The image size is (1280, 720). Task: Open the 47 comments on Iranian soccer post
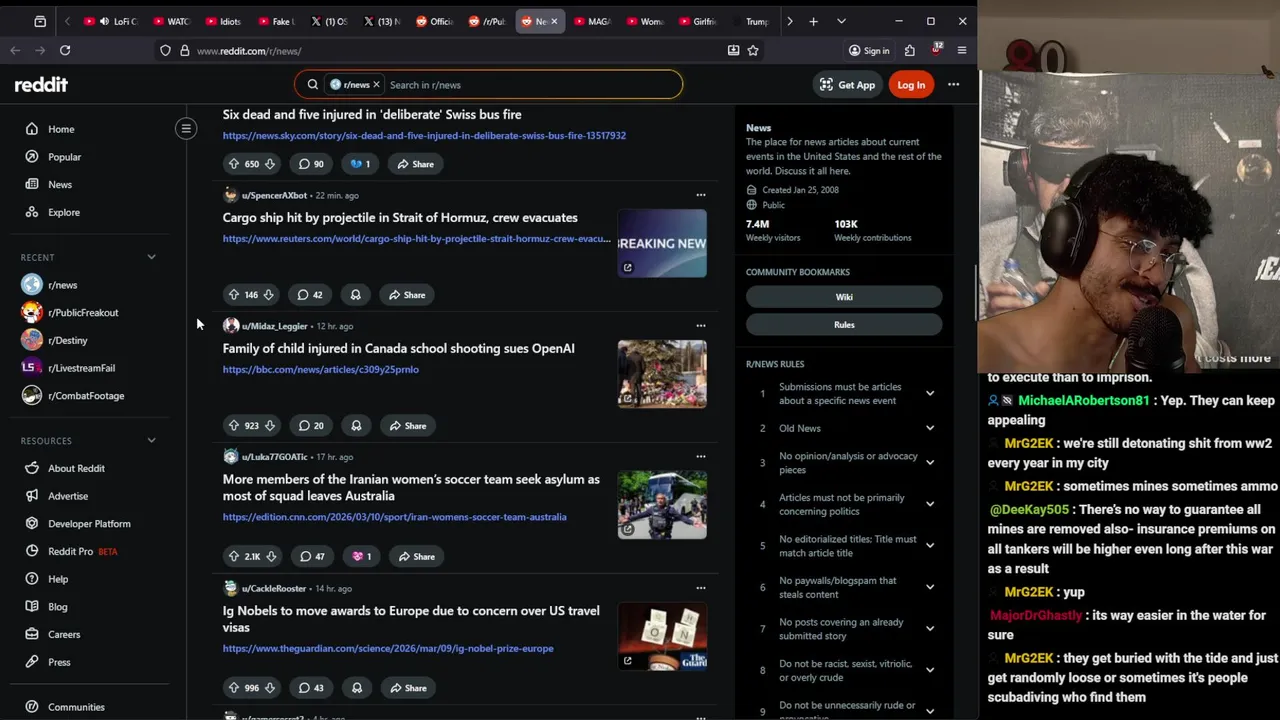[312, 557]
